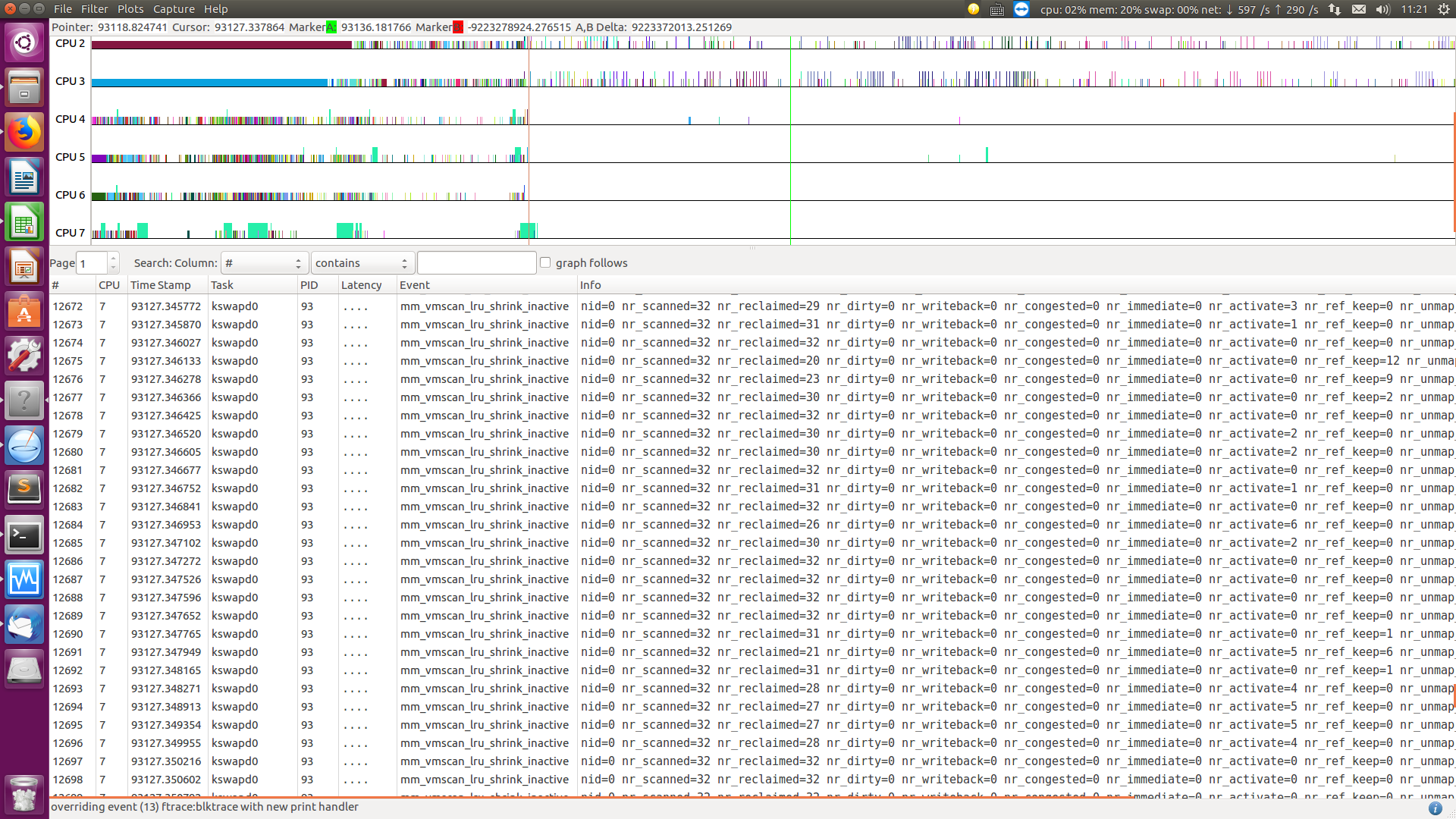The width and height of the screenshot is (1456, 819).
Task: Open Ubuntu Software Center icon
Action: [24, 312]
